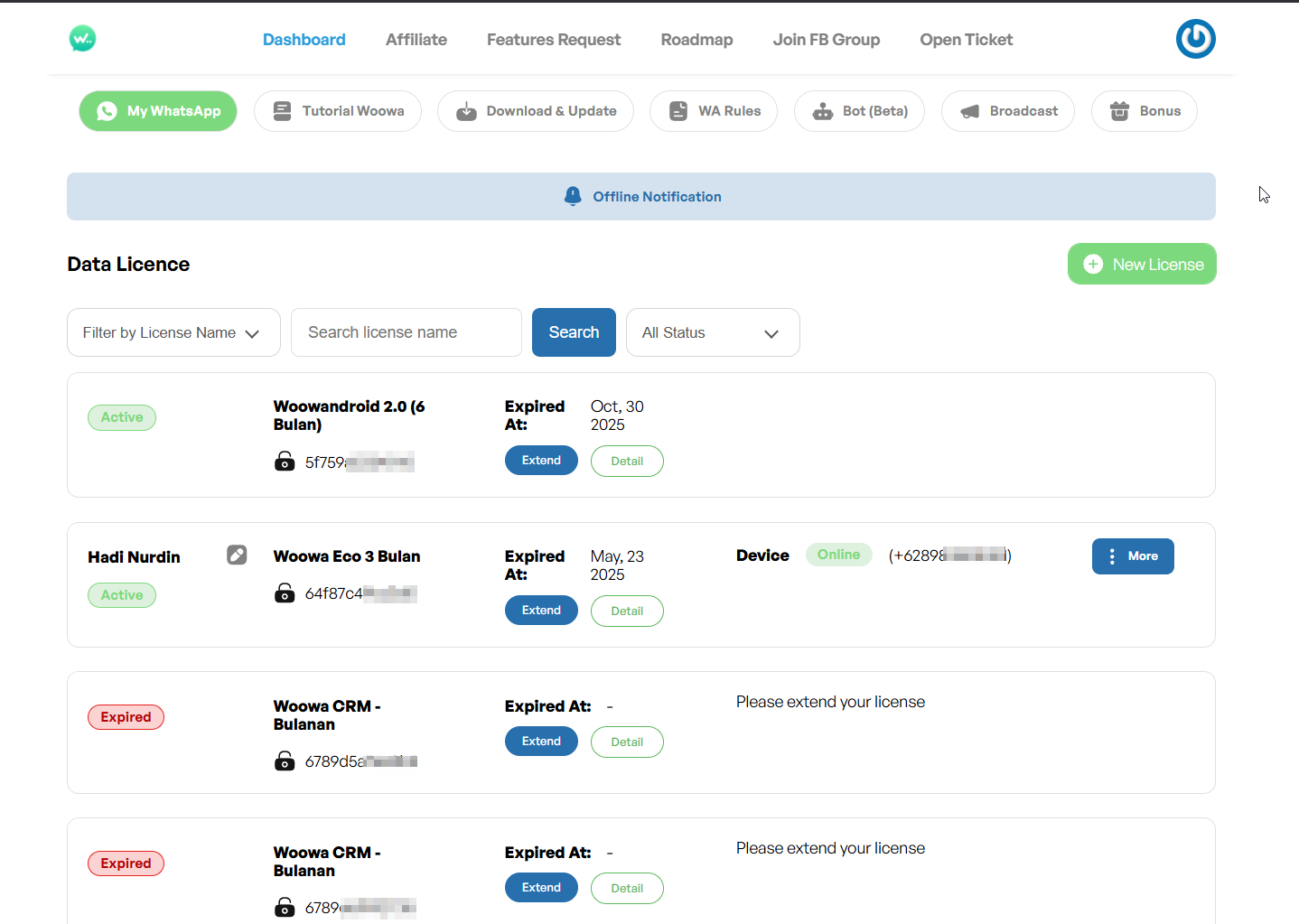Extend the Woowandroid 2.0 license
The image size is (1299, 924).
541,461
